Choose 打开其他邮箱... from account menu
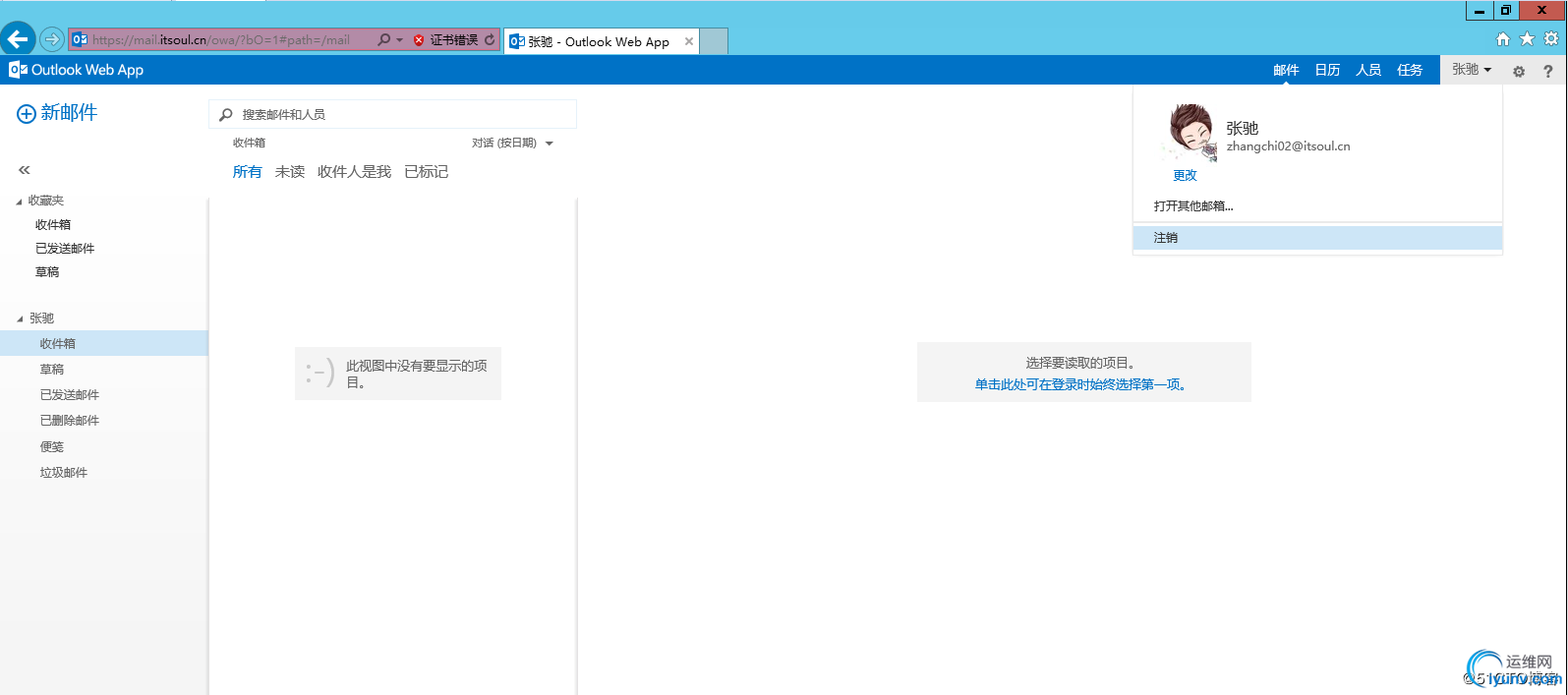Image resolution: width=1568 pixels, height=695 pixels. [1193, 206]
